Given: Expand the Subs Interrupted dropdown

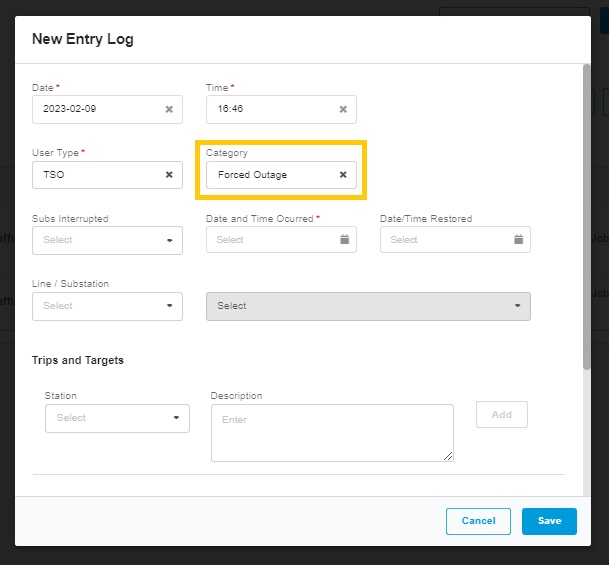Looking at the screenshot, I should click(x=169, y=240).
